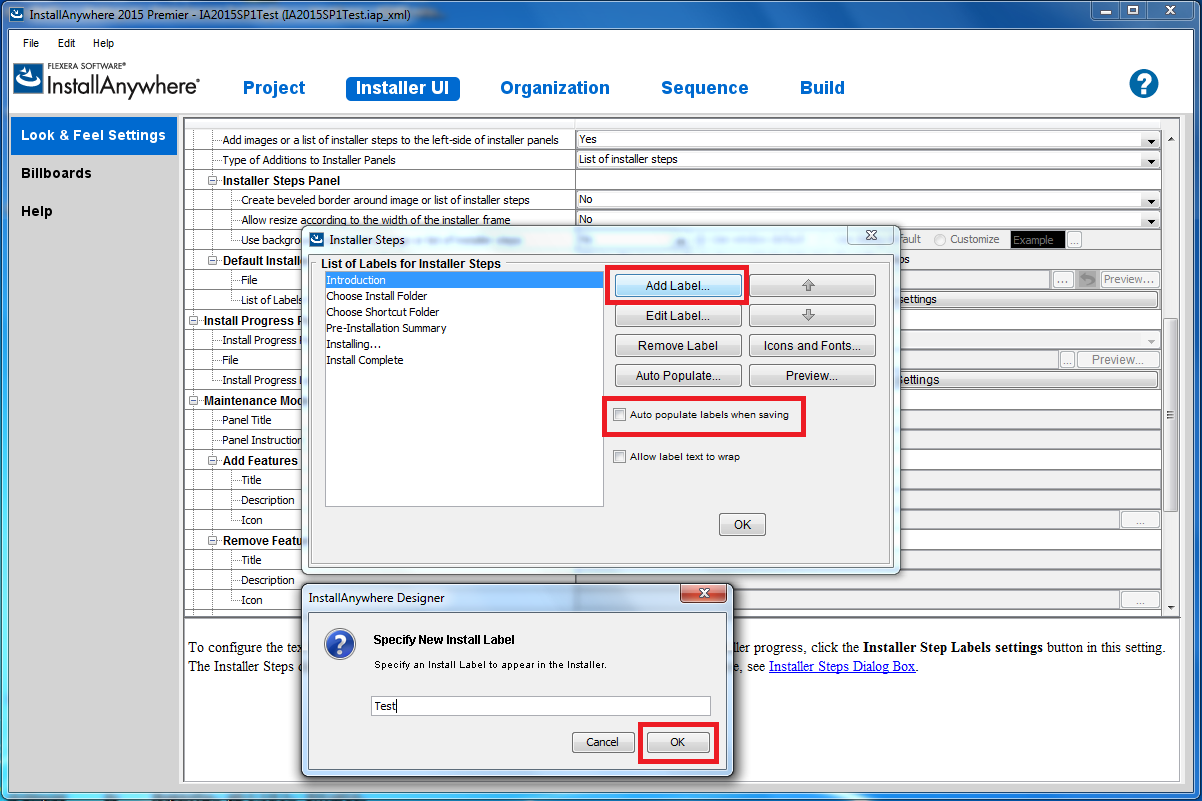Click the black Example color swatch
Viewport: 1202px width, 801px height.
(1037, 240)
